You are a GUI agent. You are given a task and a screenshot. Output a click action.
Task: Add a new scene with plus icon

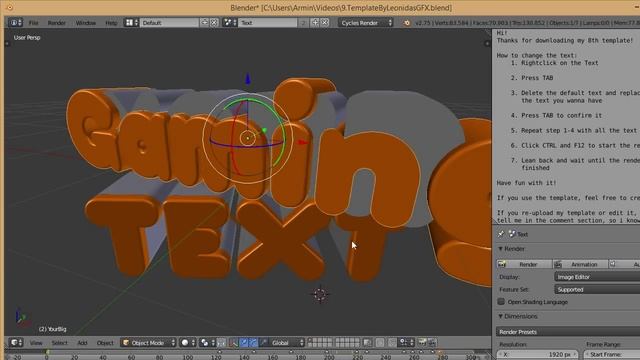tap(315, 23)
